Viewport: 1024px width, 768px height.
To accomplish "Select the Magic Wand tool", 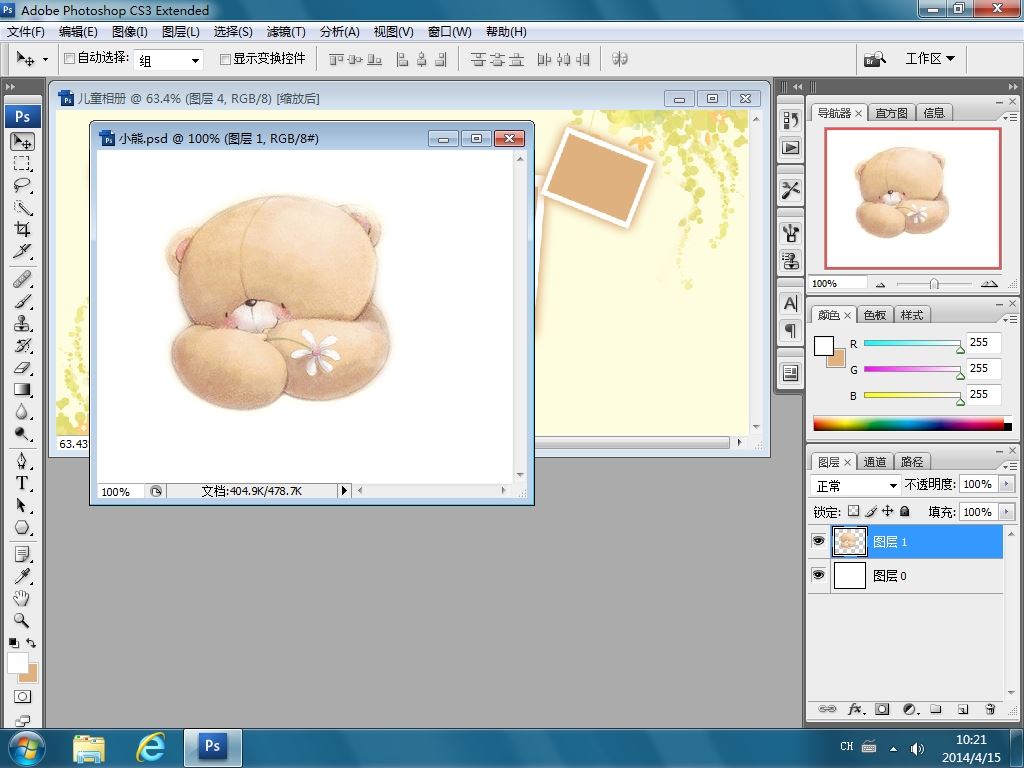I will pos(22,207).
